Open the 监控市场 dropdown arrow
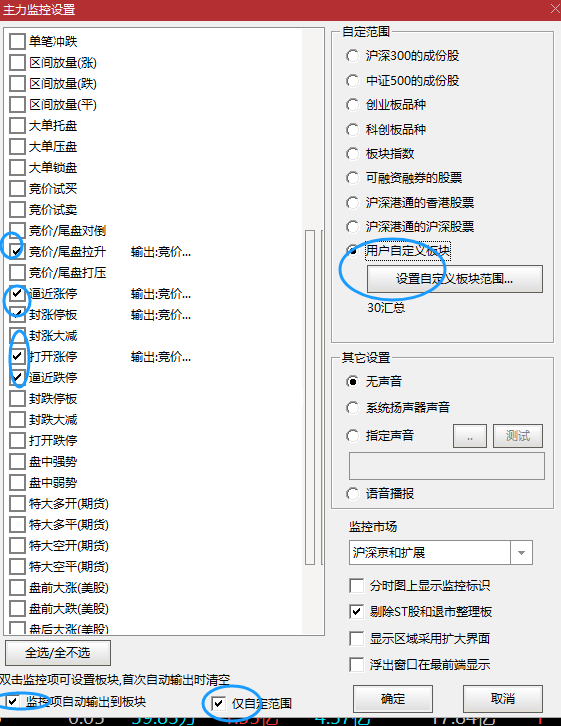Viewport: 561px width, 726px height. pos(521,552)
